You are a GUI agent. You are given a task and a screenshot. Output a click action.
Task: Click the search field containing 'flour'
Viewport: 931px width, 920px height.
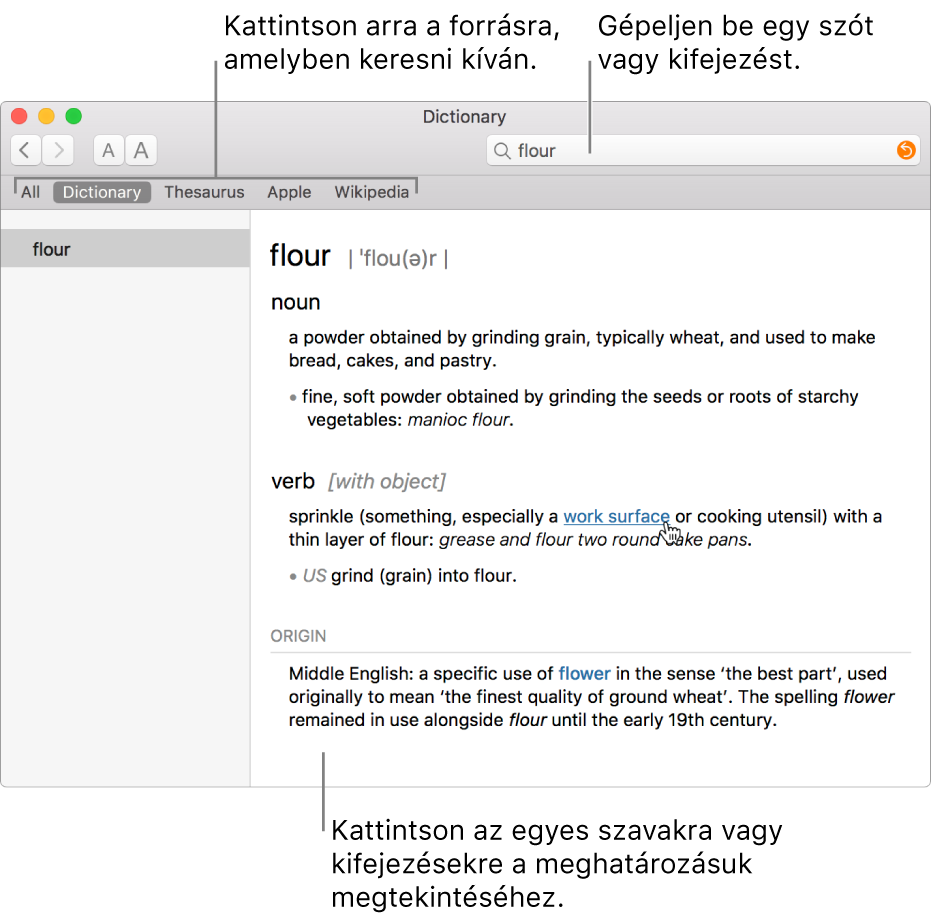(x=703, y=150)
